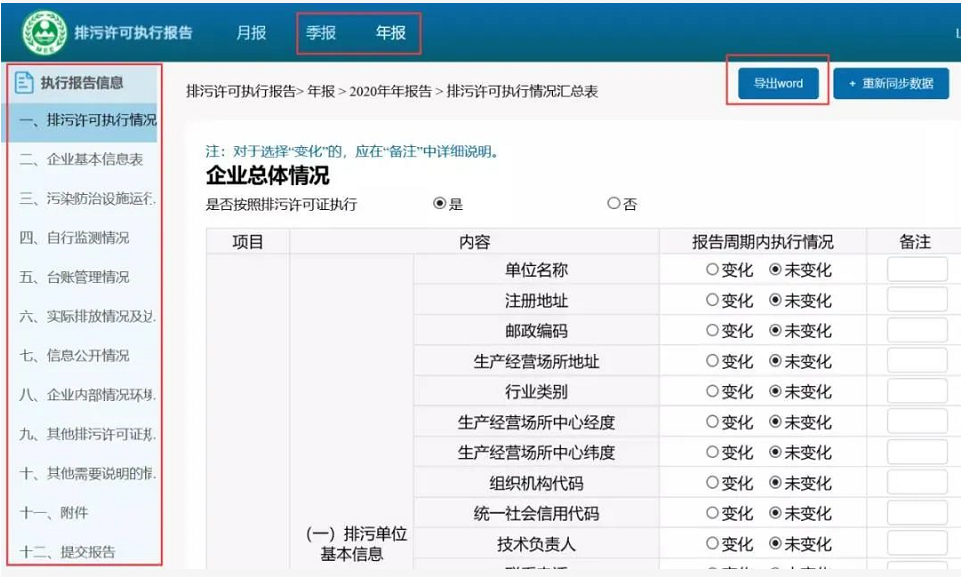Set 注册地址 to 未变化

click(776, 300)
